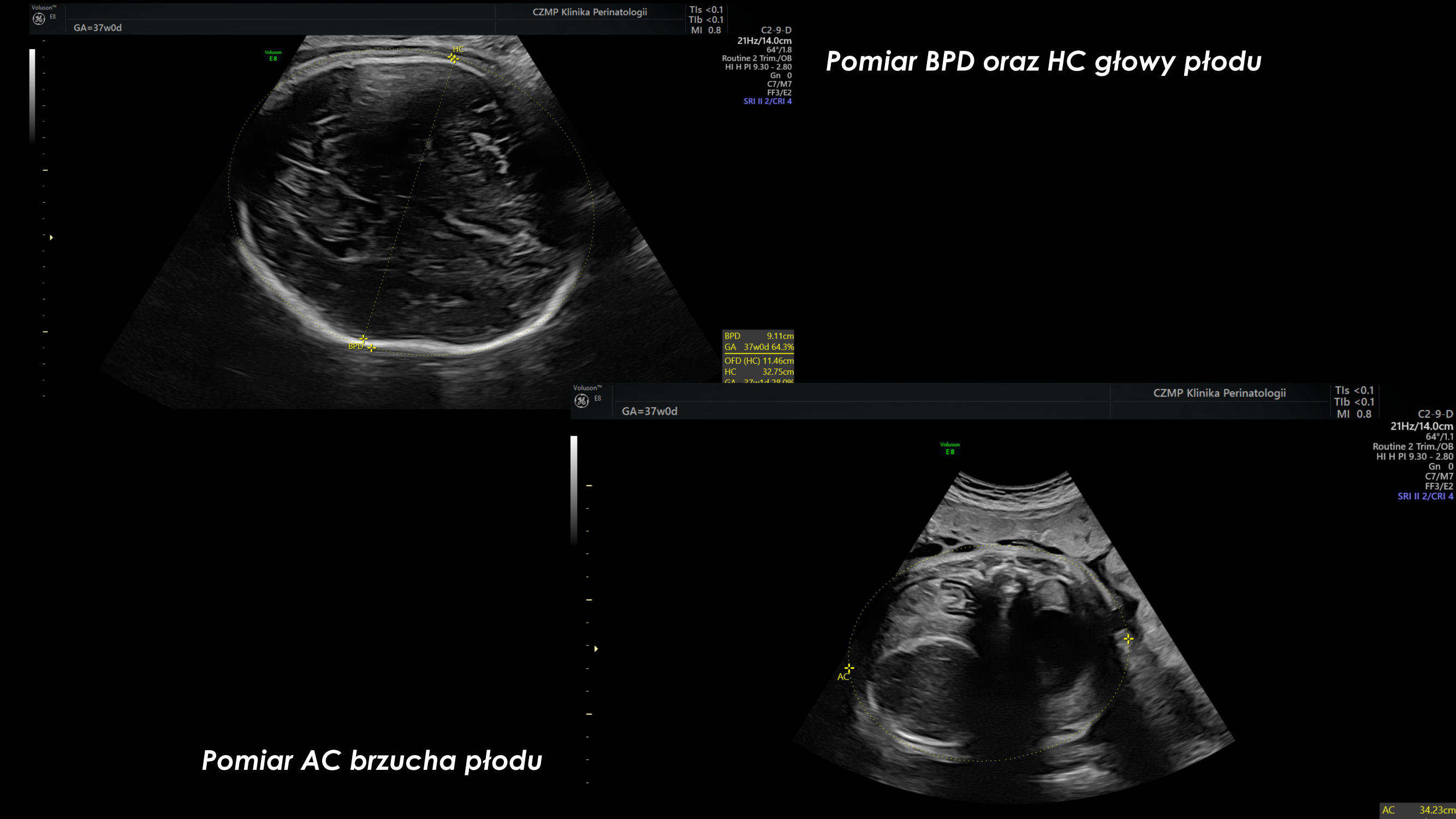Click green Voluson E8 logo in head scan

coord(273,55)
